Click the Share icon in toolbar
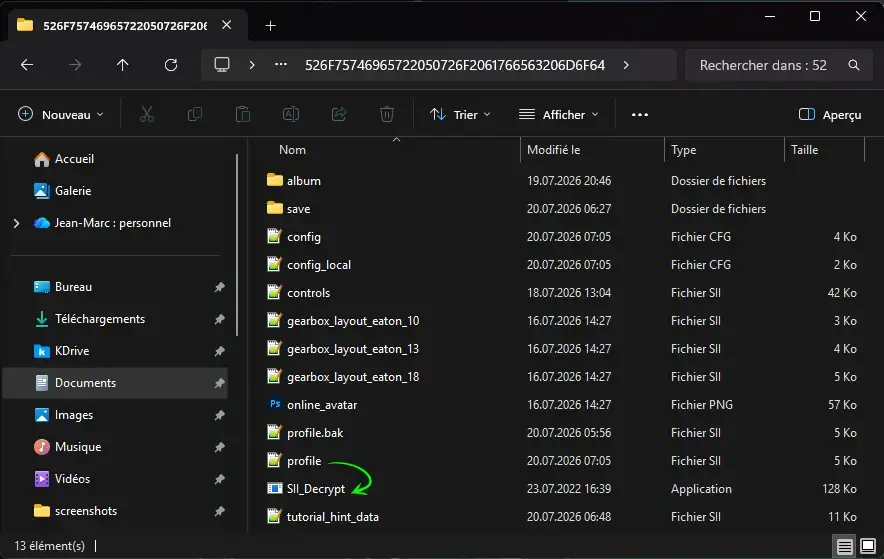Screen dimensions: 884x559 339,114
